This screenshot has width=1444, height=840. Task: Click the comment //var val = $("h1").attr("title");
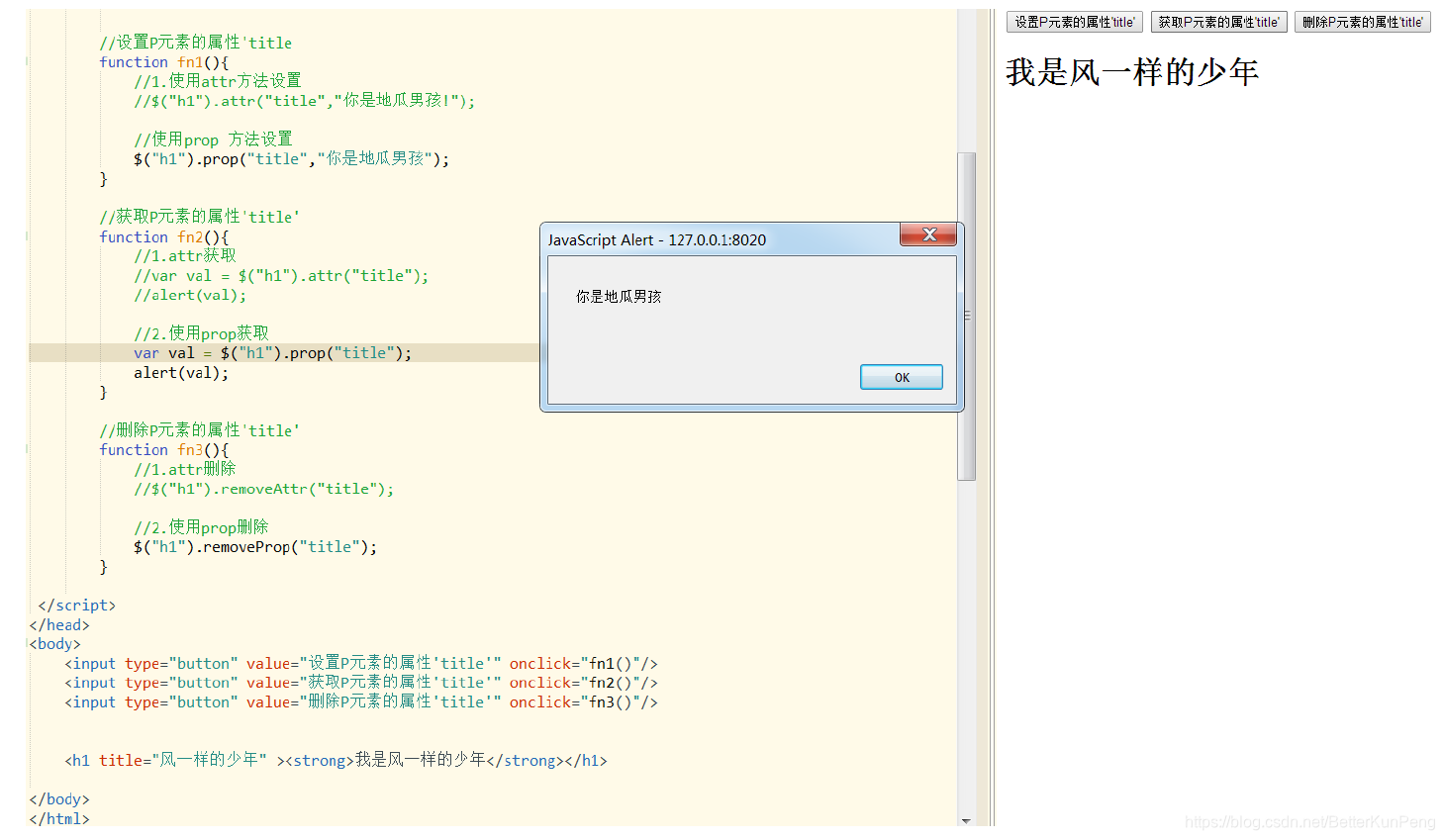click(281, 276)
